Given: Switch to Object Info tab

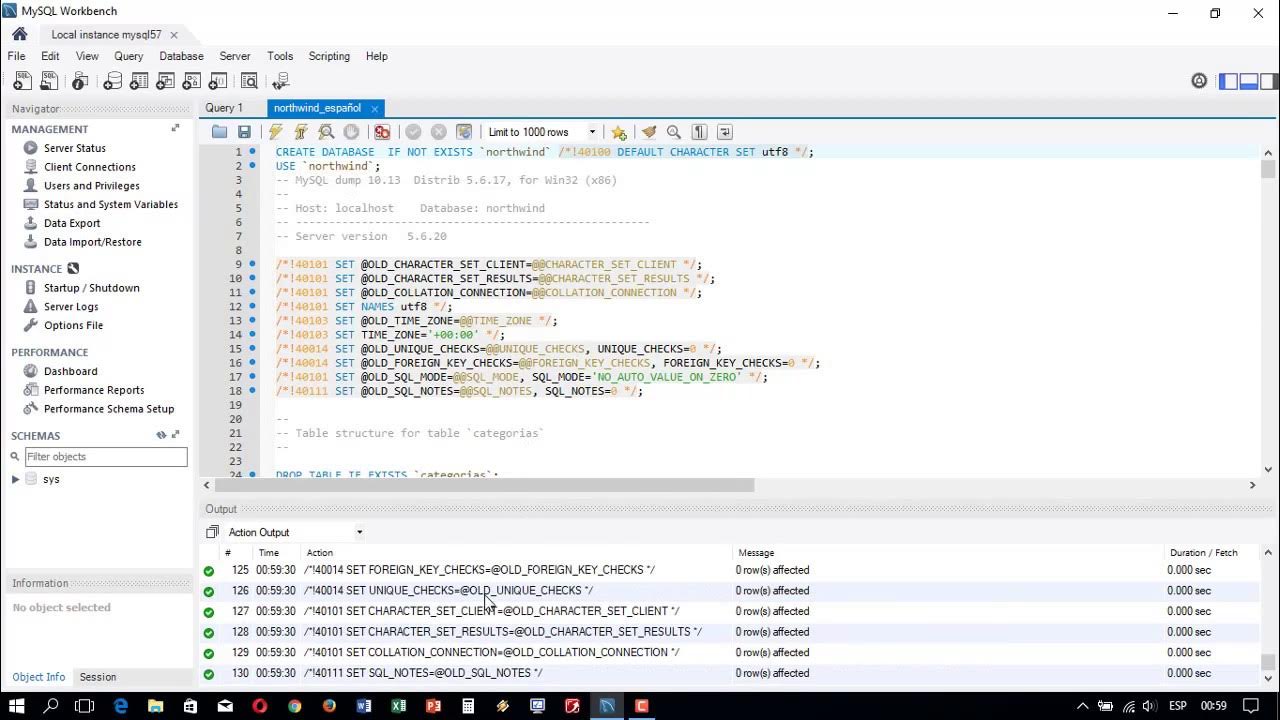Looking at the screenshot, I should tap(39, 677).
